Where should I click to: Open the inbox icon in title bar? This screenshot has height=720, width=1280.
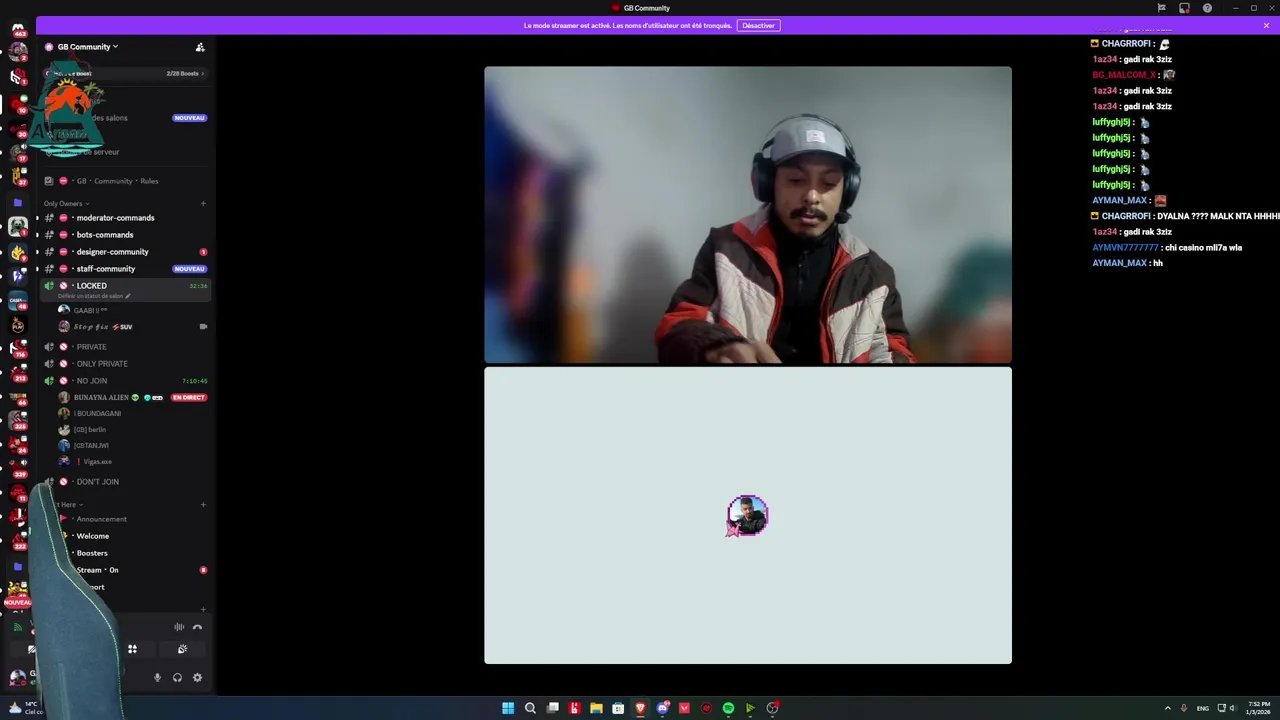[x=1184, y=8]
